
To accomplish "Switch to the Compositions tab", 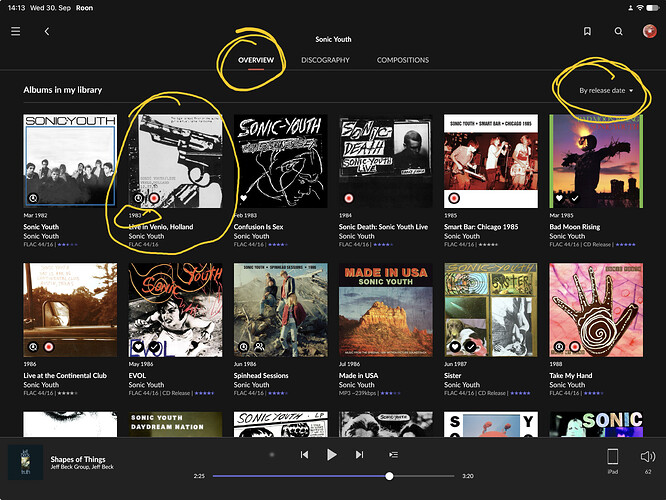I will pos(403,60).
